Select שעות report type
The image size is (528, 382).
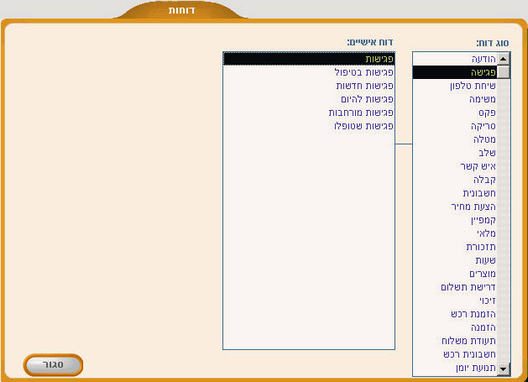[455, 260]
